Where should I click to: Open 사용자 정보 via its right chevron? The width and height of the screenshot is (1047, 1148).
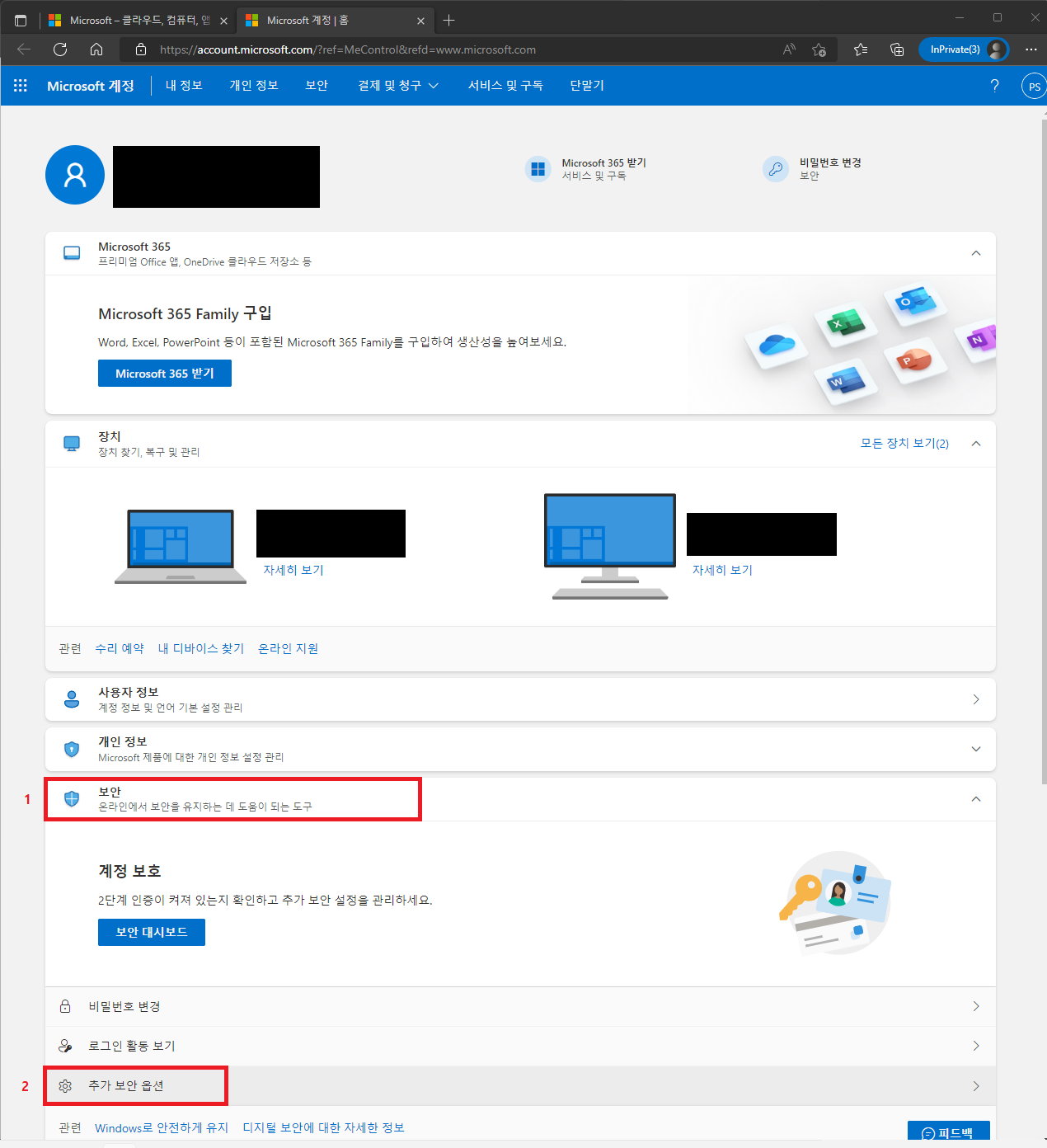click(x=976, y=699)
